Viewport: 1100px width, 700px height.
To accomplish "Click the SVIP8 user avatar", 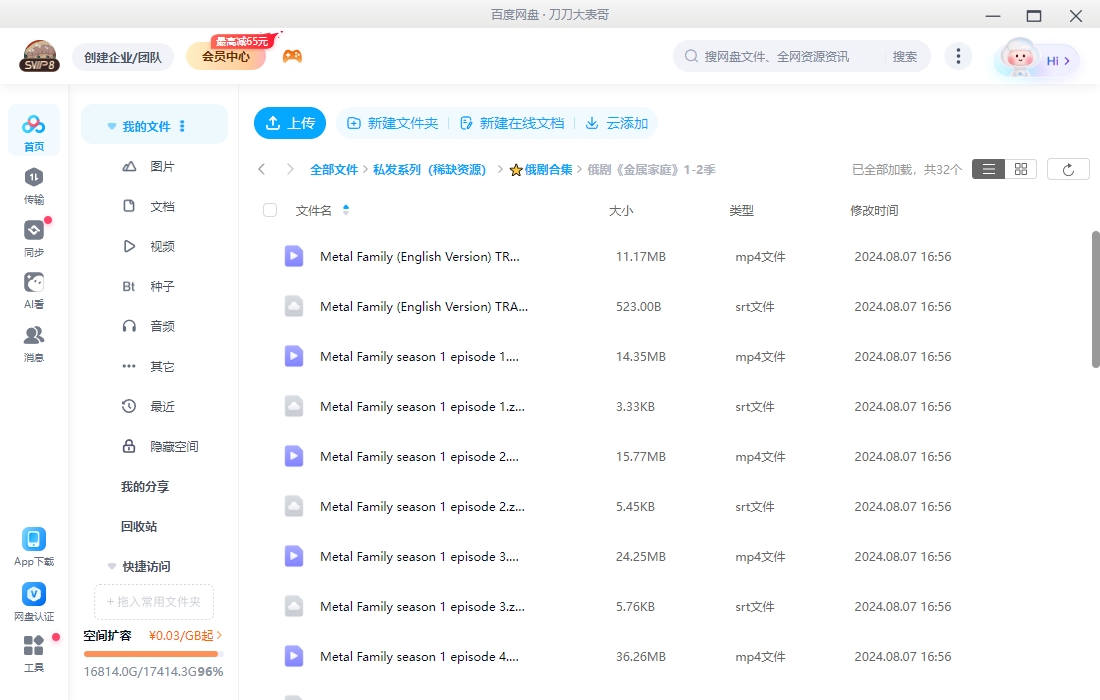I will pyautogui.click(x=39, y=56).
